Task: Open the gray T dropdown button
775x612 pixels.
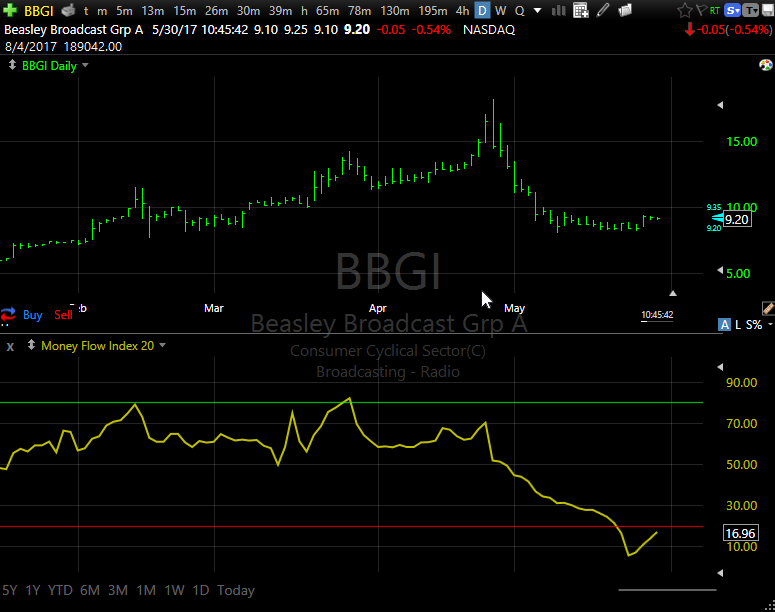Action: pos(751,10)
